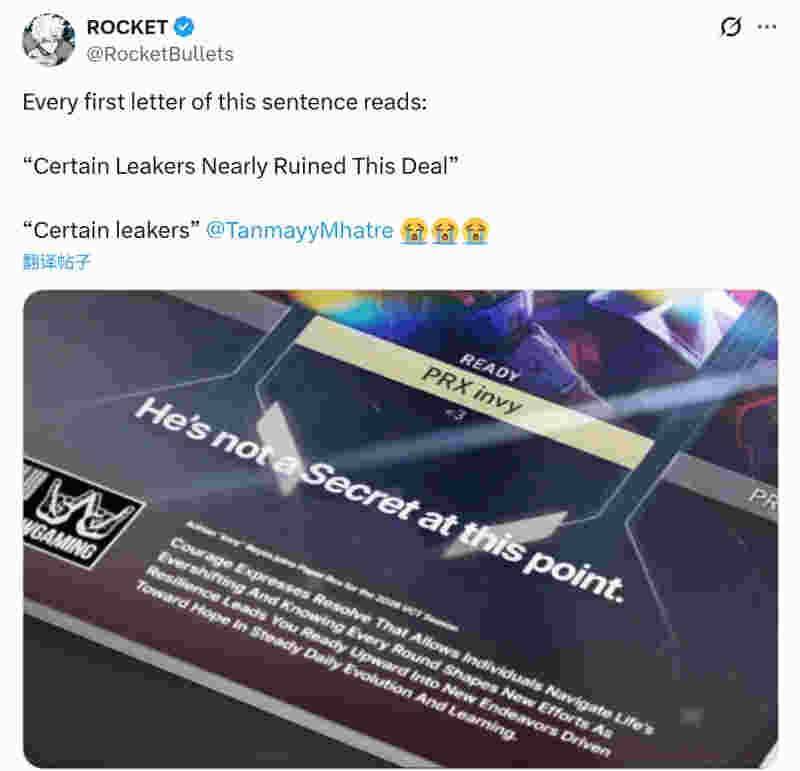Open the Grok explain-post icon

click(x=731, y=27)
